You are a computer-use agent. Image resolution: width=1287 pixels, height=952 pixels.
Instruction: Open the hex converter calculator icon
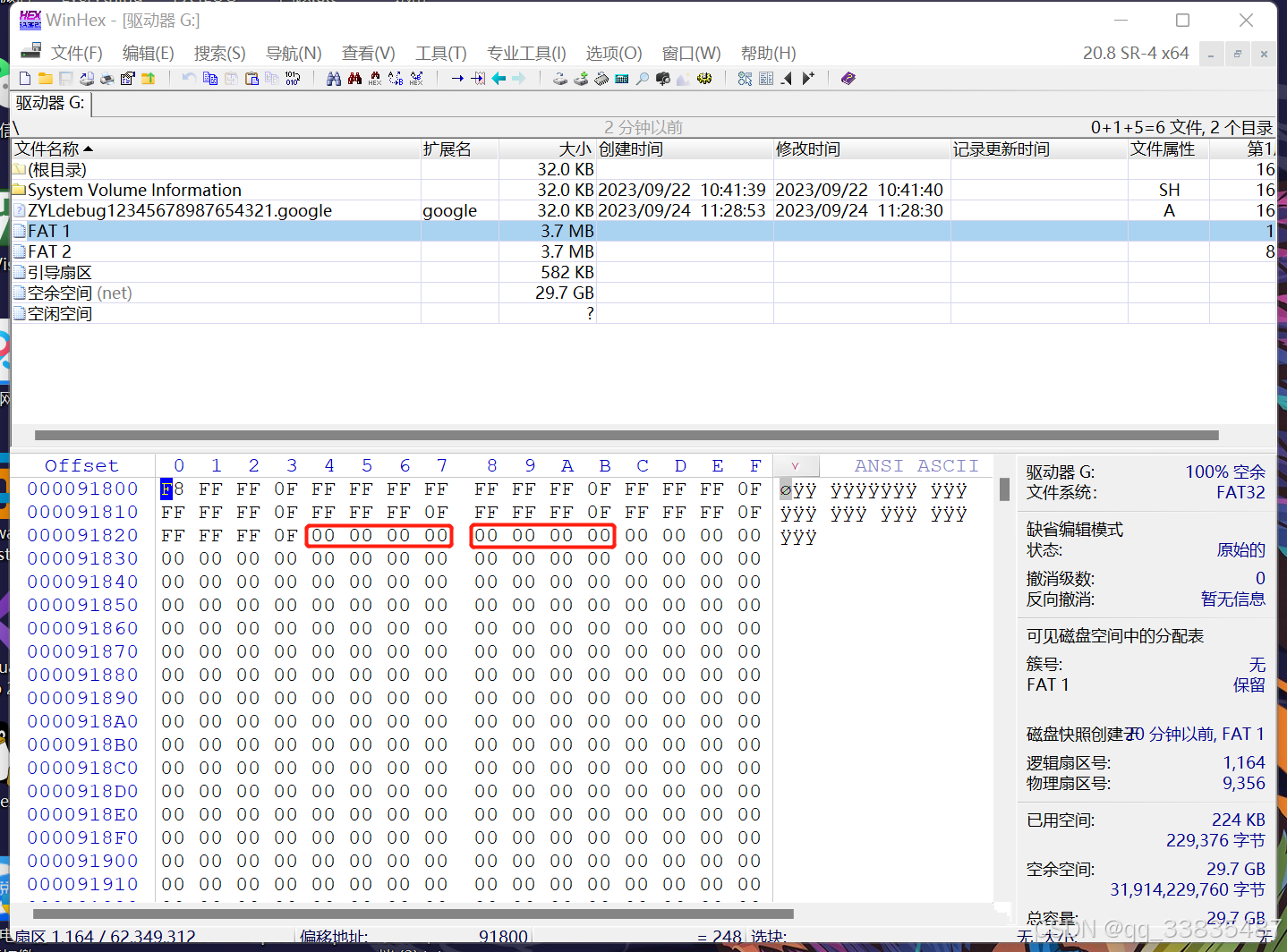point(621,79)
